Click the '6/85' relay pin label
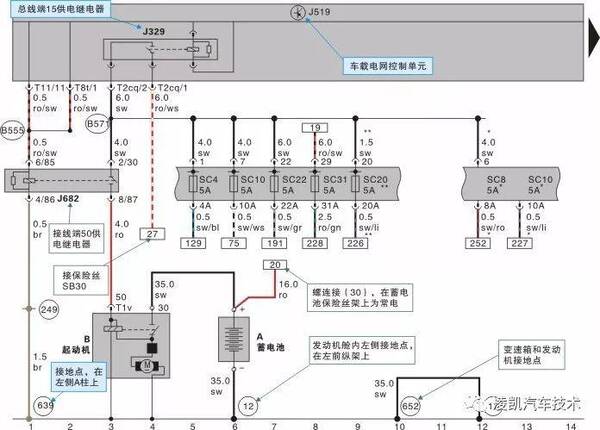This screenshot has width=600, height=430. coord(45,162)
